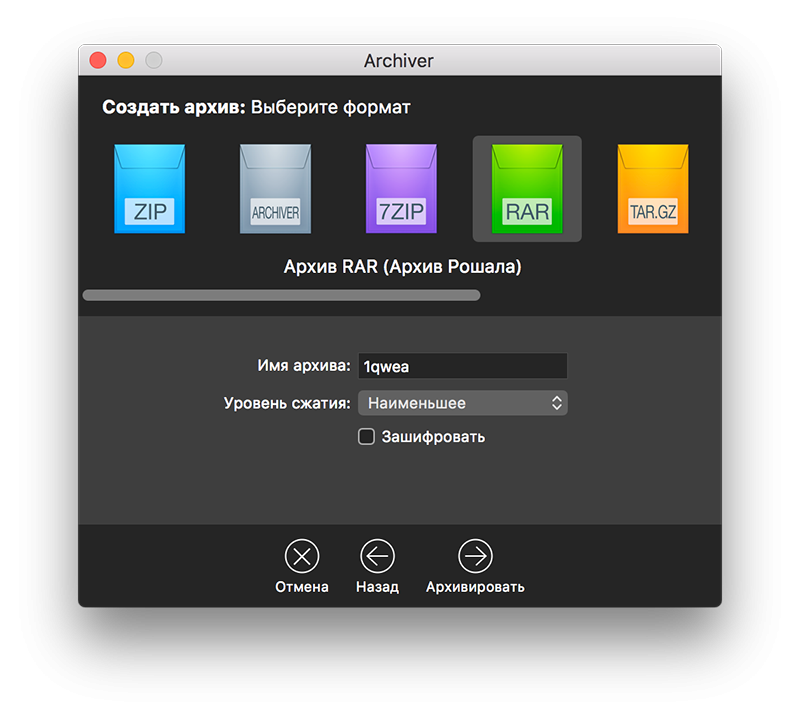Click the Отмена cancel icon

302,556
